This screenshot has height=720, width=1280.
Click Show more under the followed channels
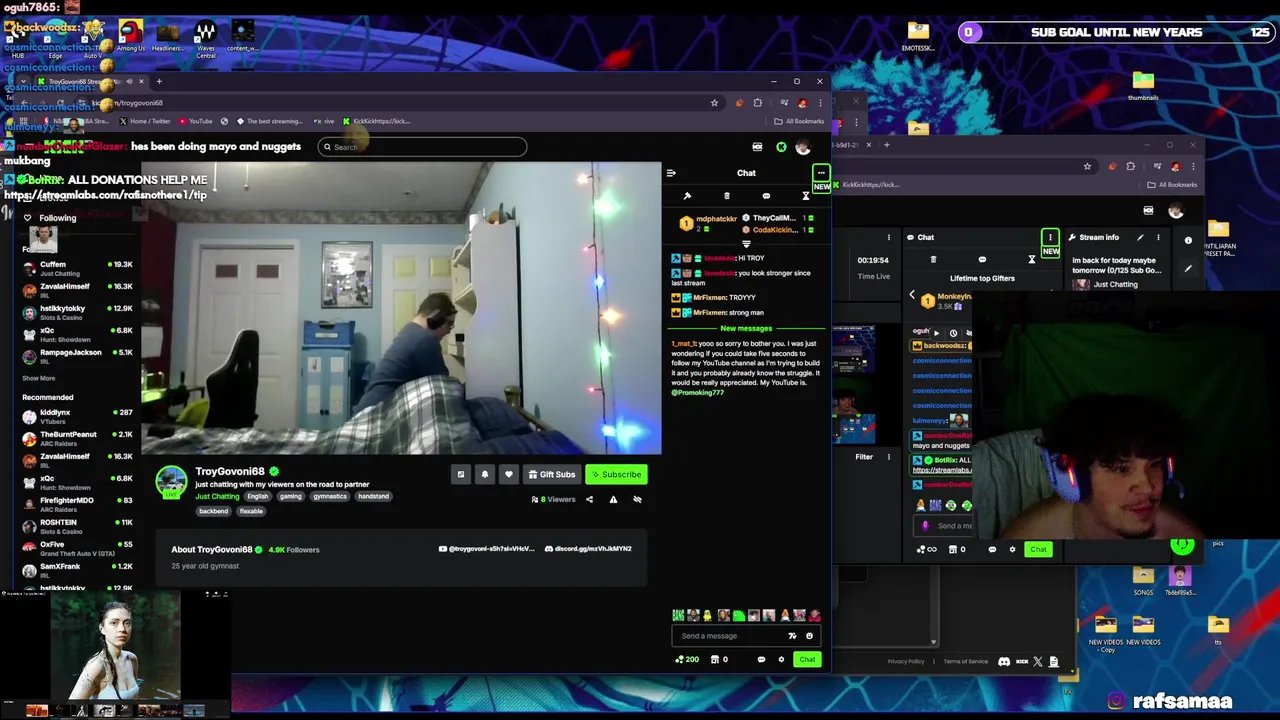(x=39, y=378)
